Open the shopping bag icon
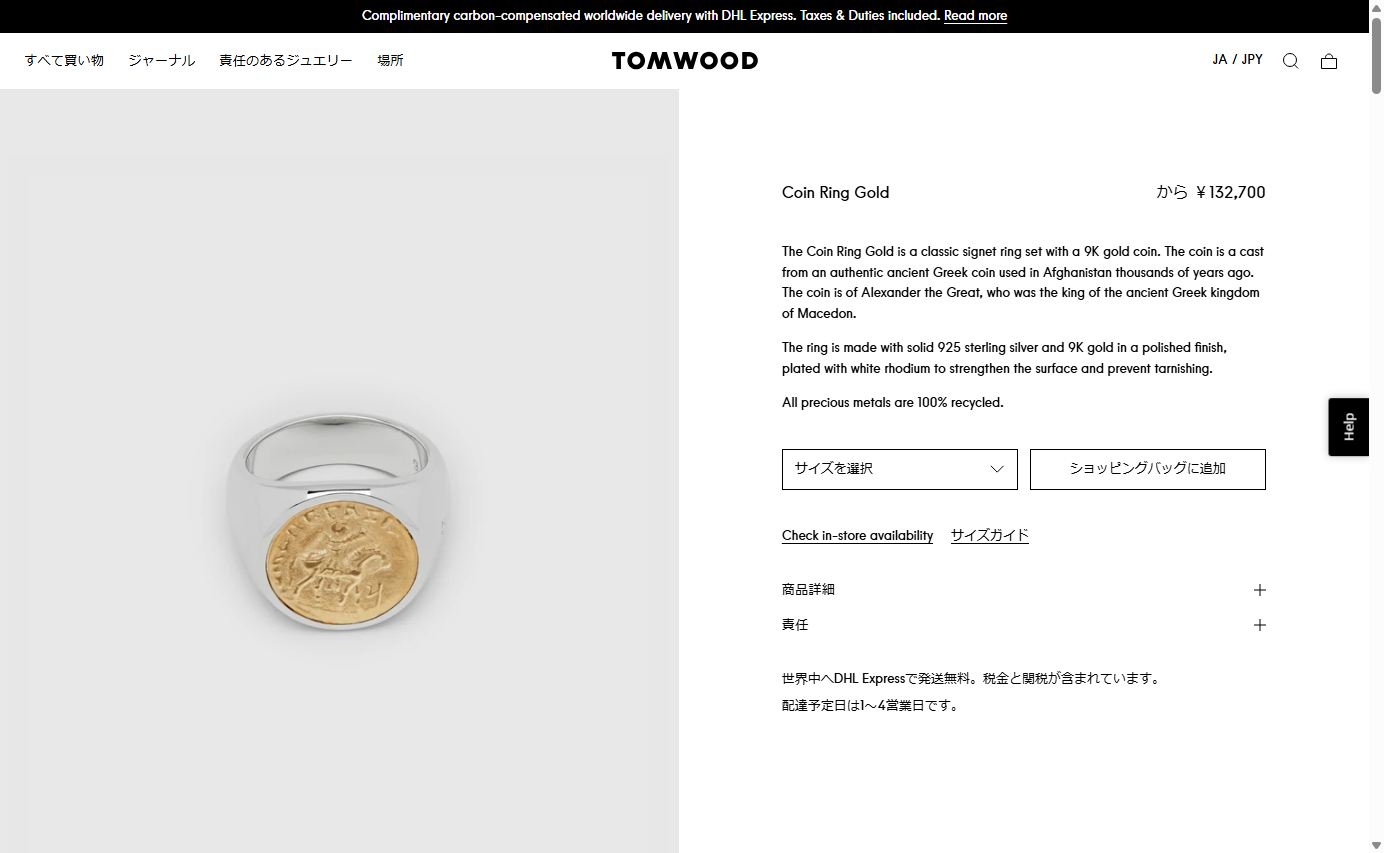This screenshot has width=1384, height=853. (1328, 61)
